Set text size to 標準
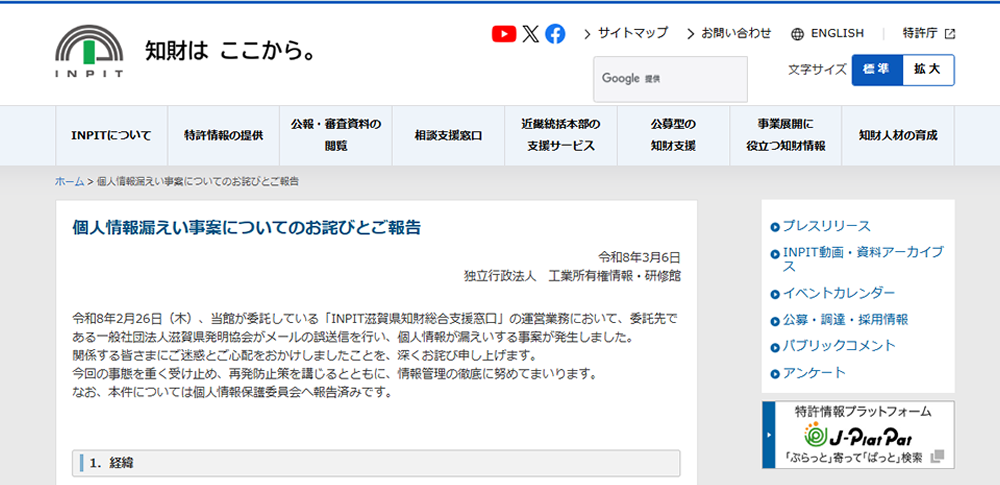 (876, 70)
